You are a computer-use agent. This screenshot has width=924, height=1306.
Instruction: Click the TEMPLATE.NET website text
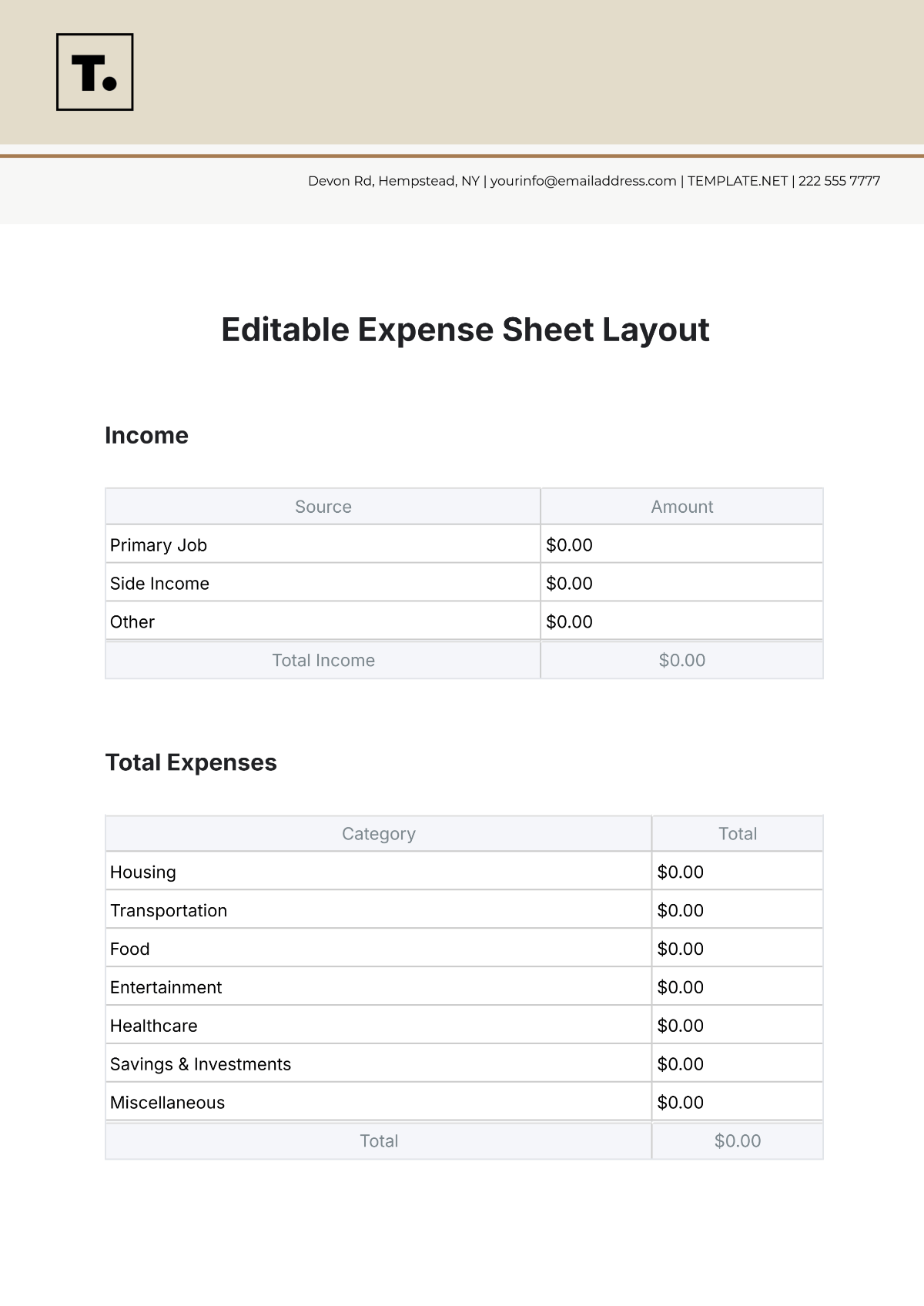[x=737, y=181]
